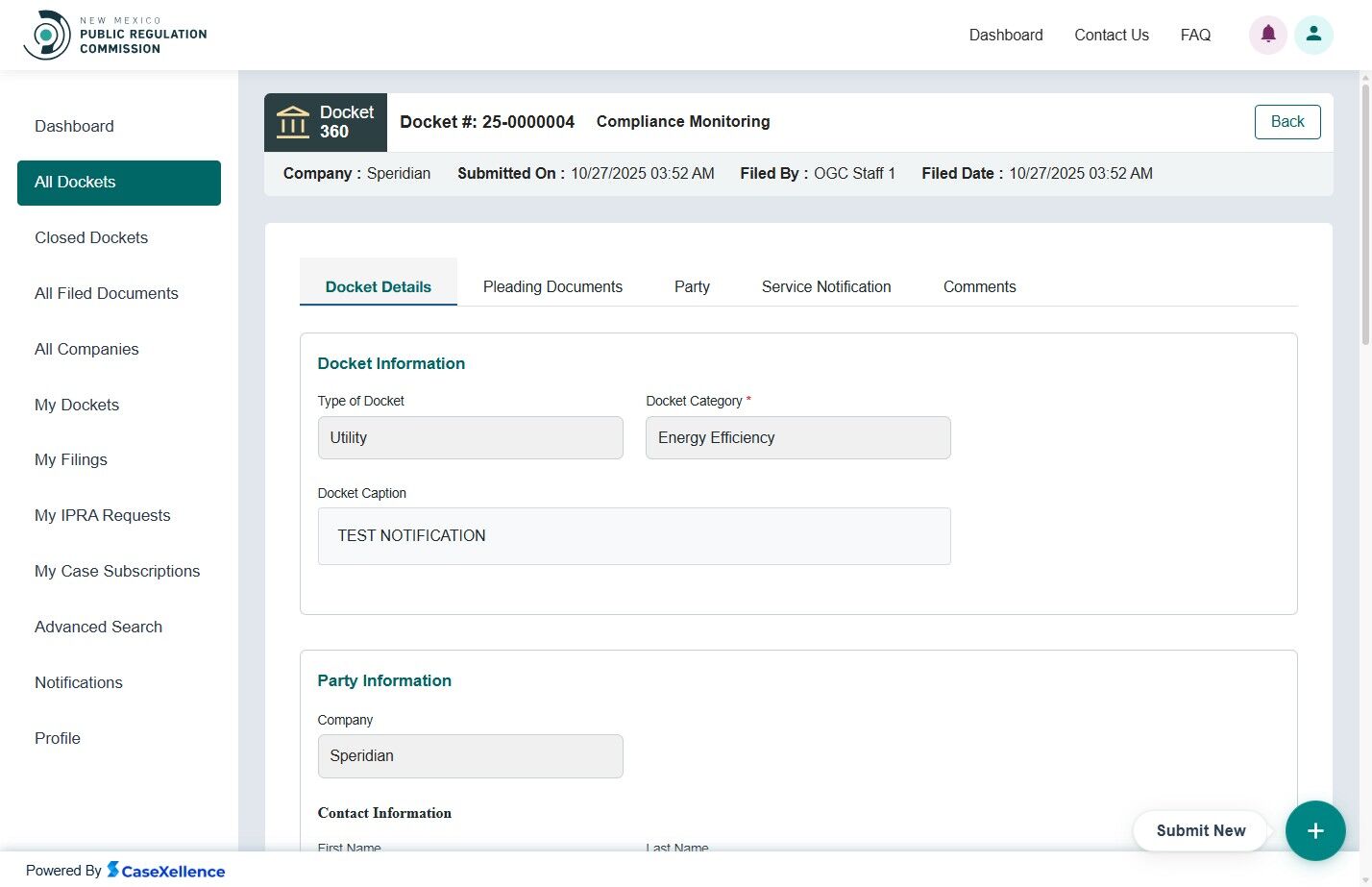Viewport: 1372px width, 887px height.
Task: Click the Docket Caption text field
Action: [634, 535]
